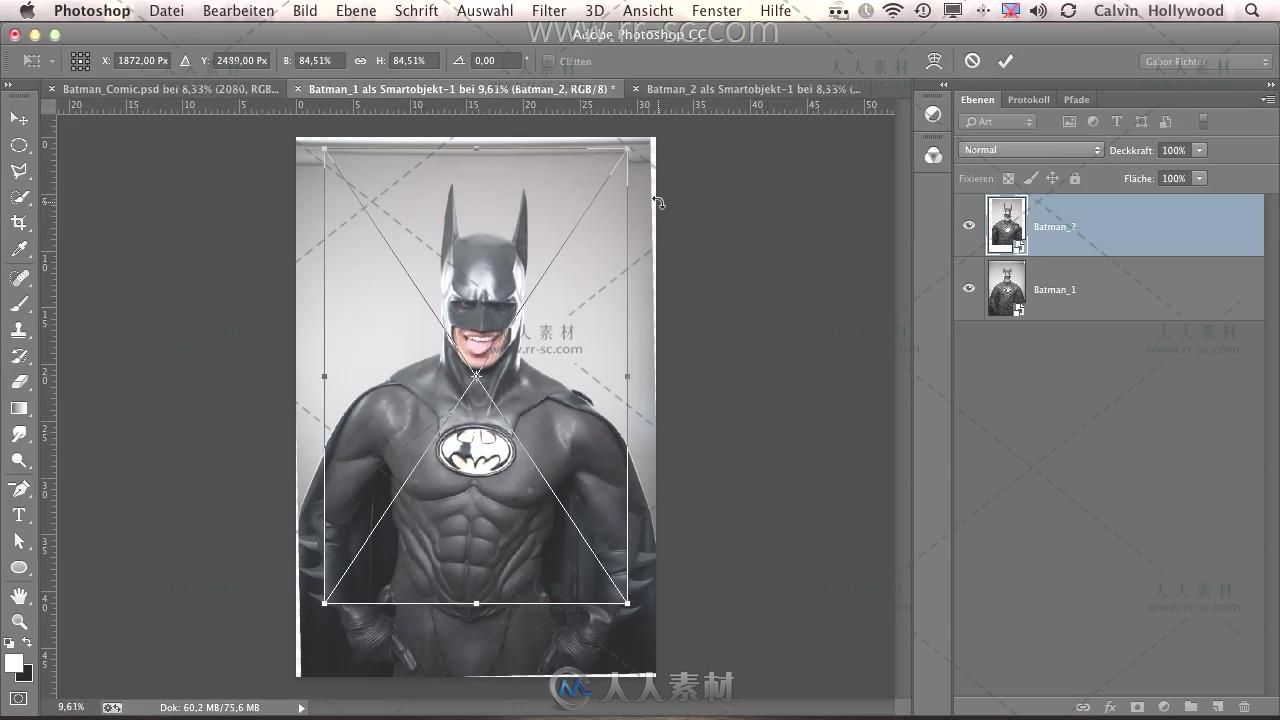Open the Ebene menu
Viewport: 1280px width, 720px height.
pyautogui.click(x=356, y=11)
